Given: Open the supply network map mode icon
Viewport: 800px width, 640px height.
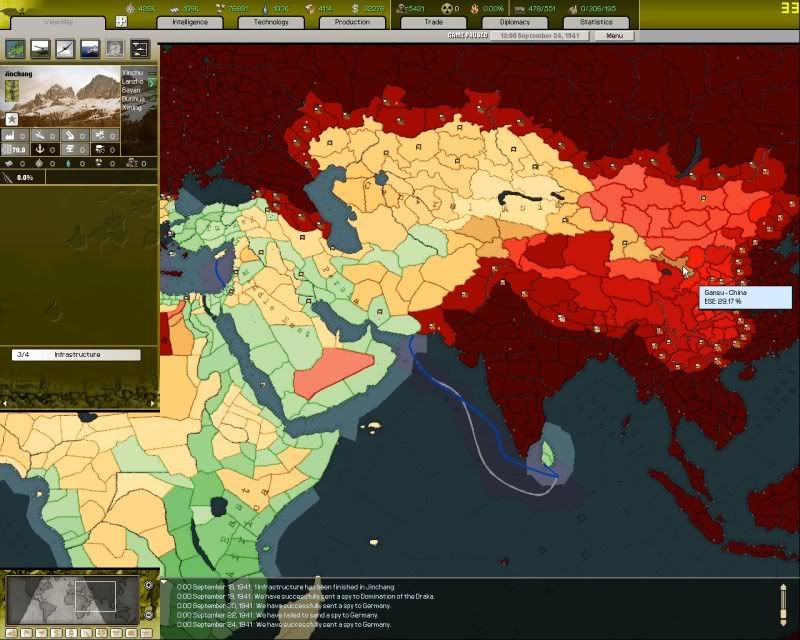Looking at the screenshot, I should point(141,48).
